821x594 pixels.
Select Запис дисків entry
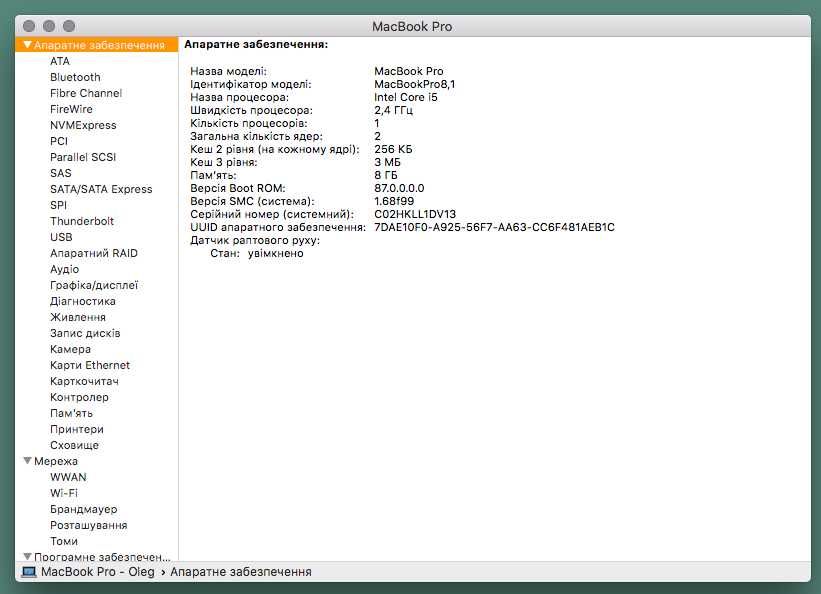click(85, 333)
